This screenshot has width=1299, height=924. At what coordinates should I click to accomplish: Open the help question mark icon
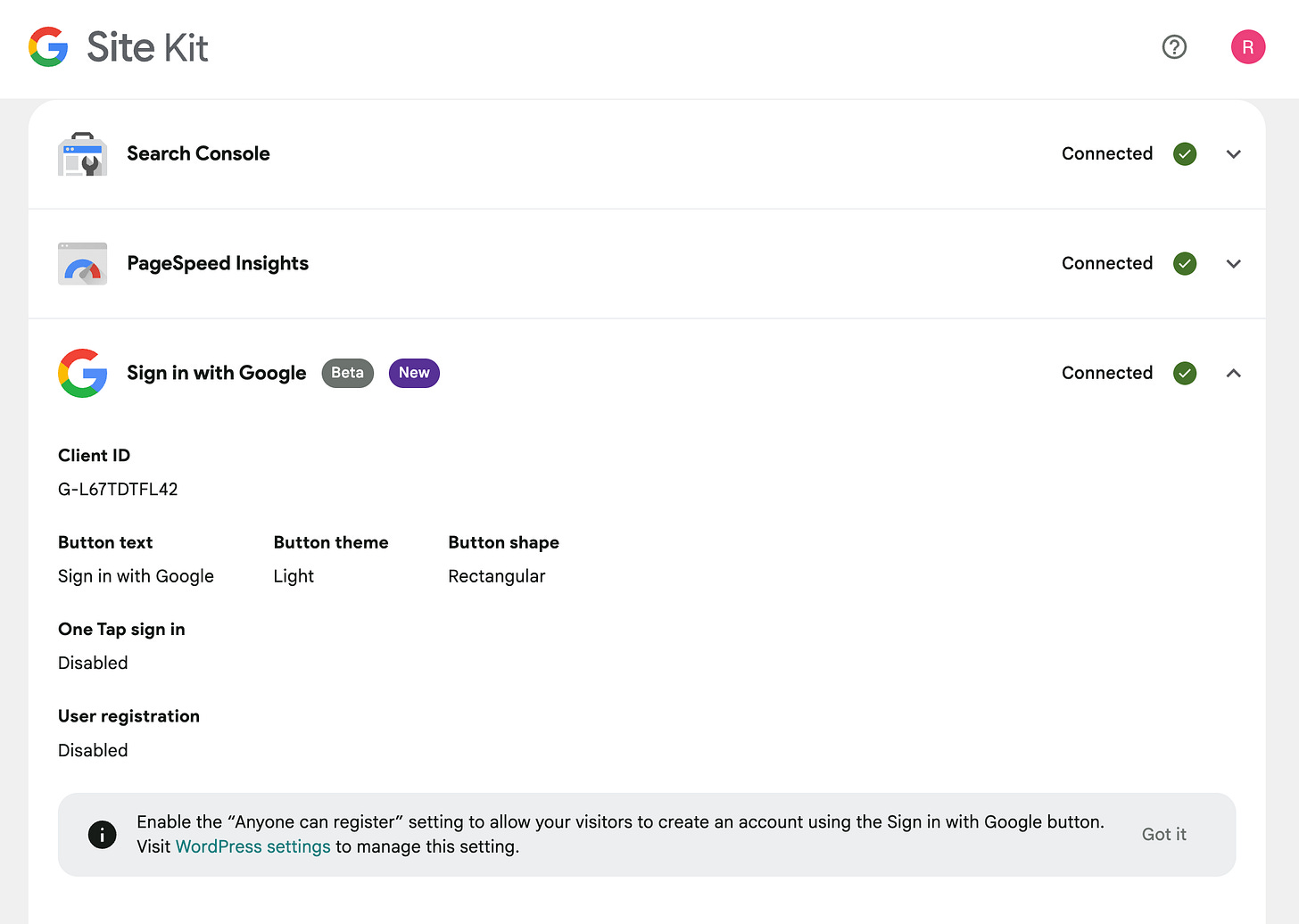pos(1174,46)
